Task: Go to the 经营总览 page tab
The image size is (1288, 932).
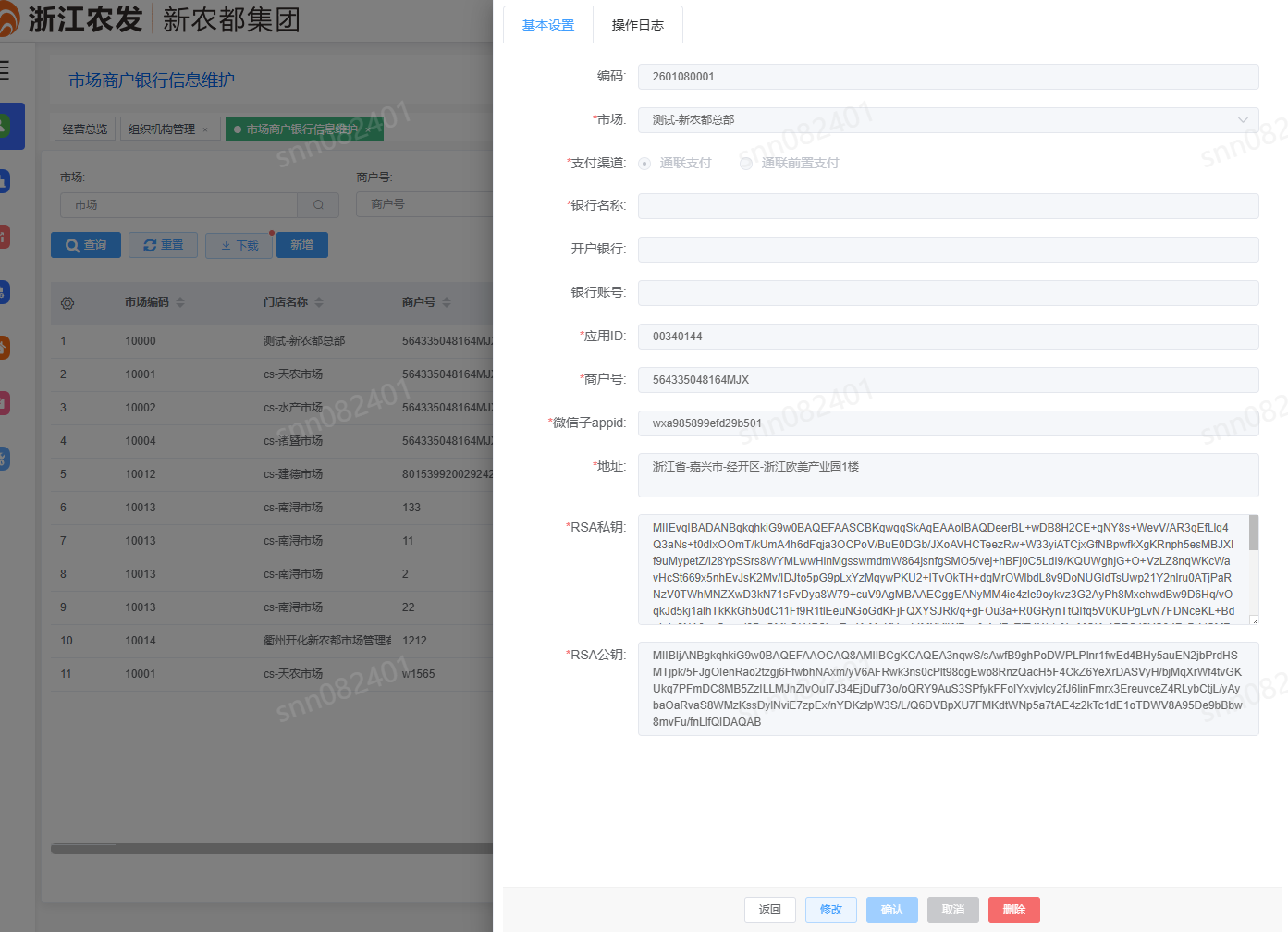Action: (85, 129)
